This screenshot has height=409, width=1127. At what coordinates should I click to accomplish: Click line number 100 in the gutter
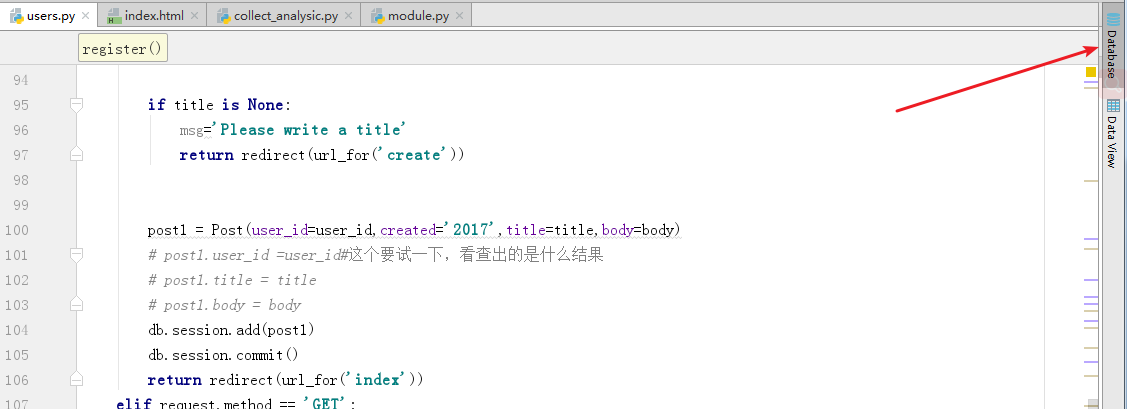pyautogui.click(x=17, y=230)
